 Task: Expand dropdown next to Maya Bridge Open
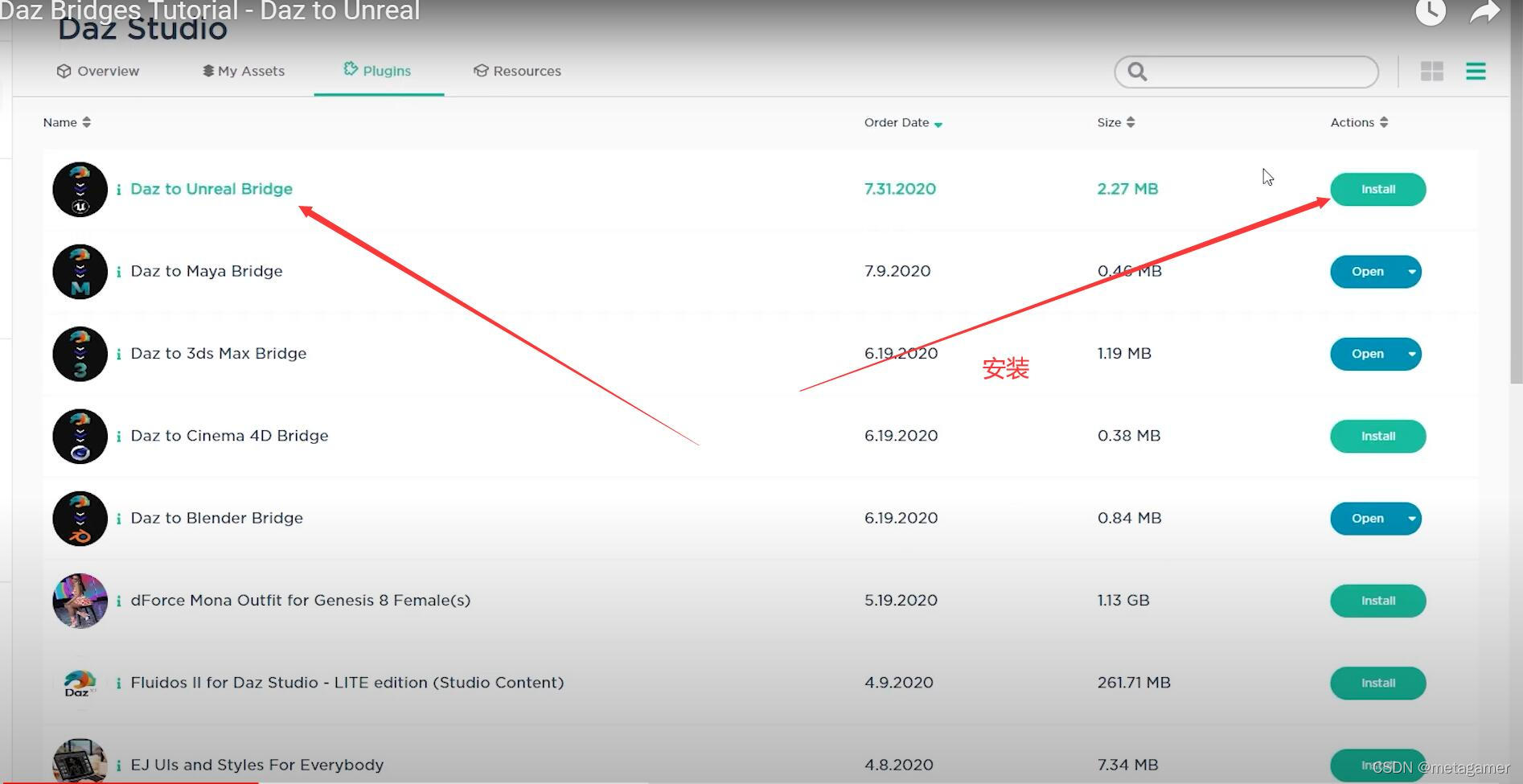(x=1412, y=272)
